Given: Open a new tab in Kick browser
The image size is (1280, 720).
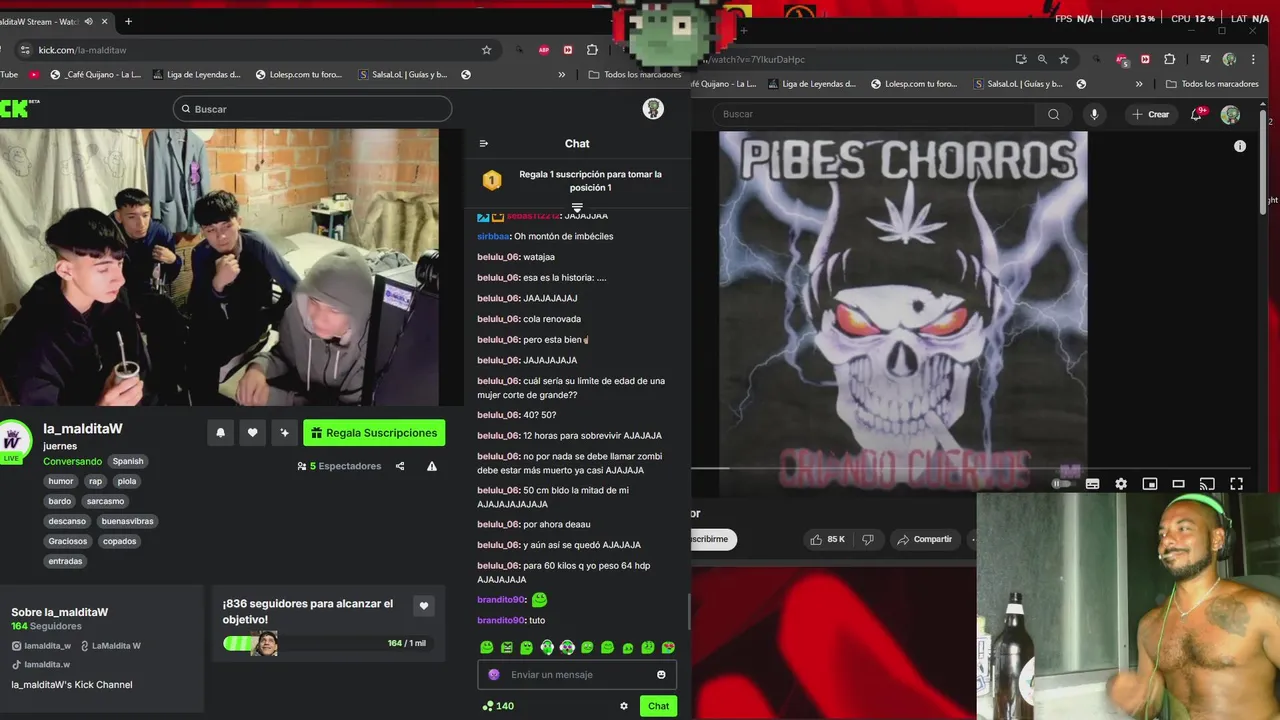Looking at the screenshot, I should pos(128,21).
